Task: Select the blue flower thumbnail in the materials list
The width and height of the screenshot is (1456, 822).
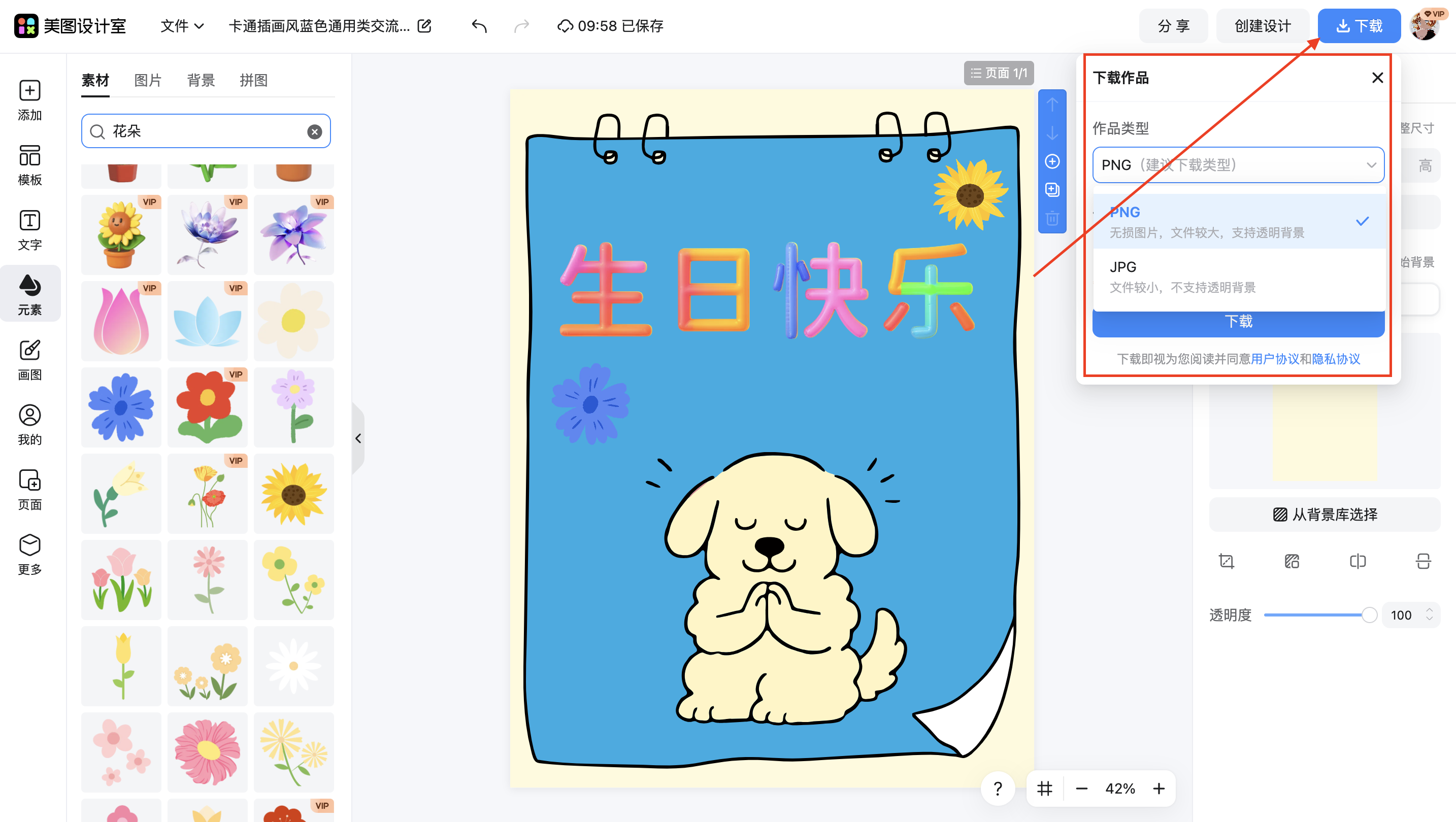Action: [121, 407]
